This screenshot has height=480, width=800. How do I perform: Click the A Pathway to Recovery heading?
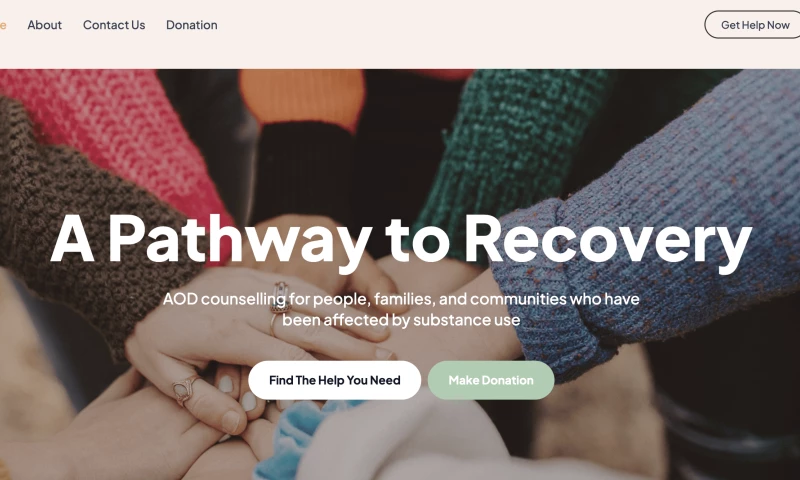click(x=401, y=239)
